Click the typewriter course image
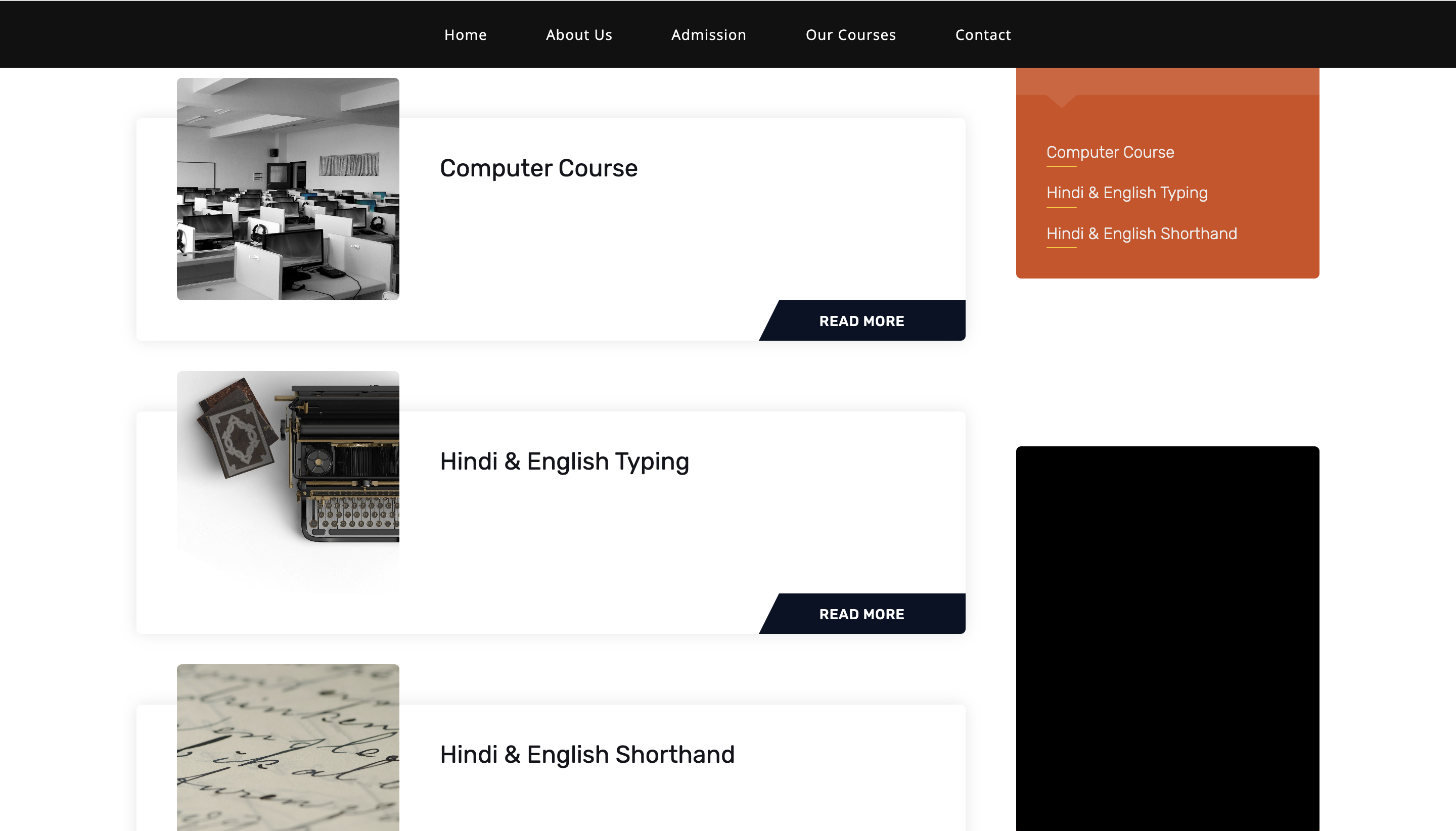 pos(288,482)
